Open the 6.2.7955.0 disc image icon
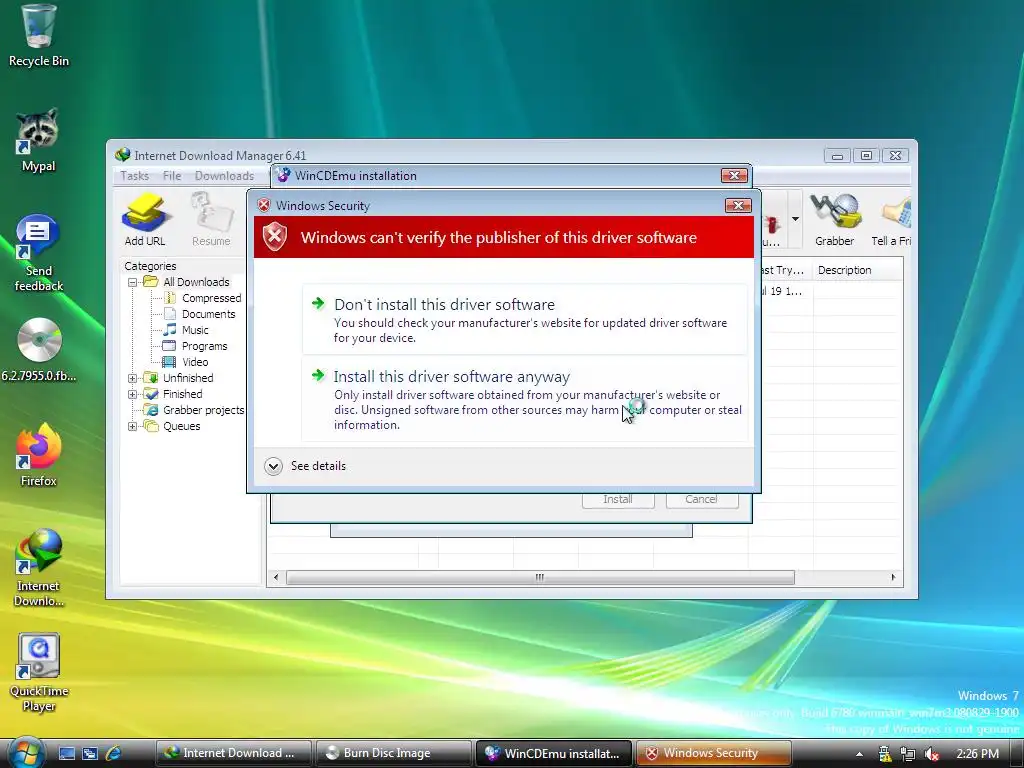 39,350
